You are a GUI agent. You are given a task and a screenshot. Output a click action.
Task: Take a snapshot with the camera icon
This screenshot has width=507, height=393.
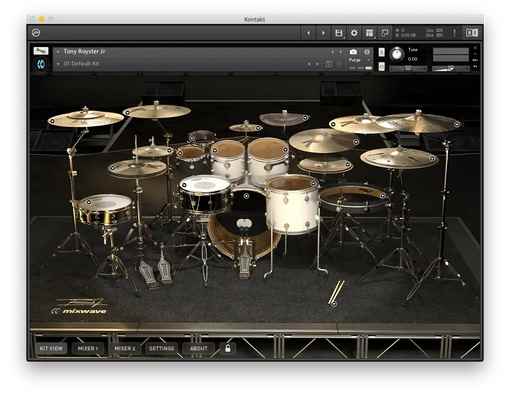[x=353, y=52]
